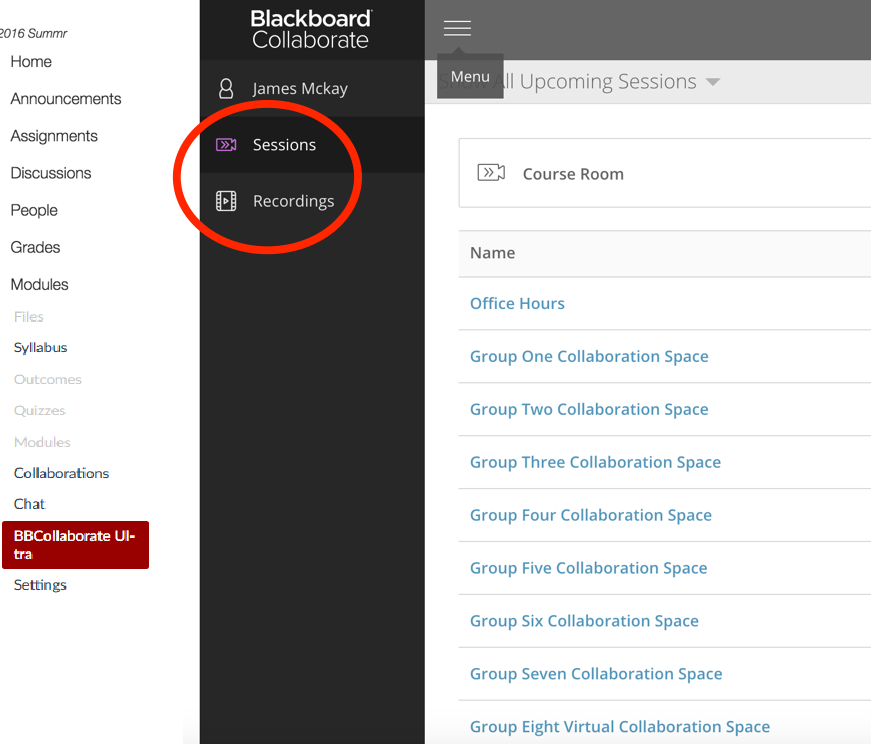The image size is (871, 744).
Task: Open Discussions in course navigation
Action: pos(51,173)
